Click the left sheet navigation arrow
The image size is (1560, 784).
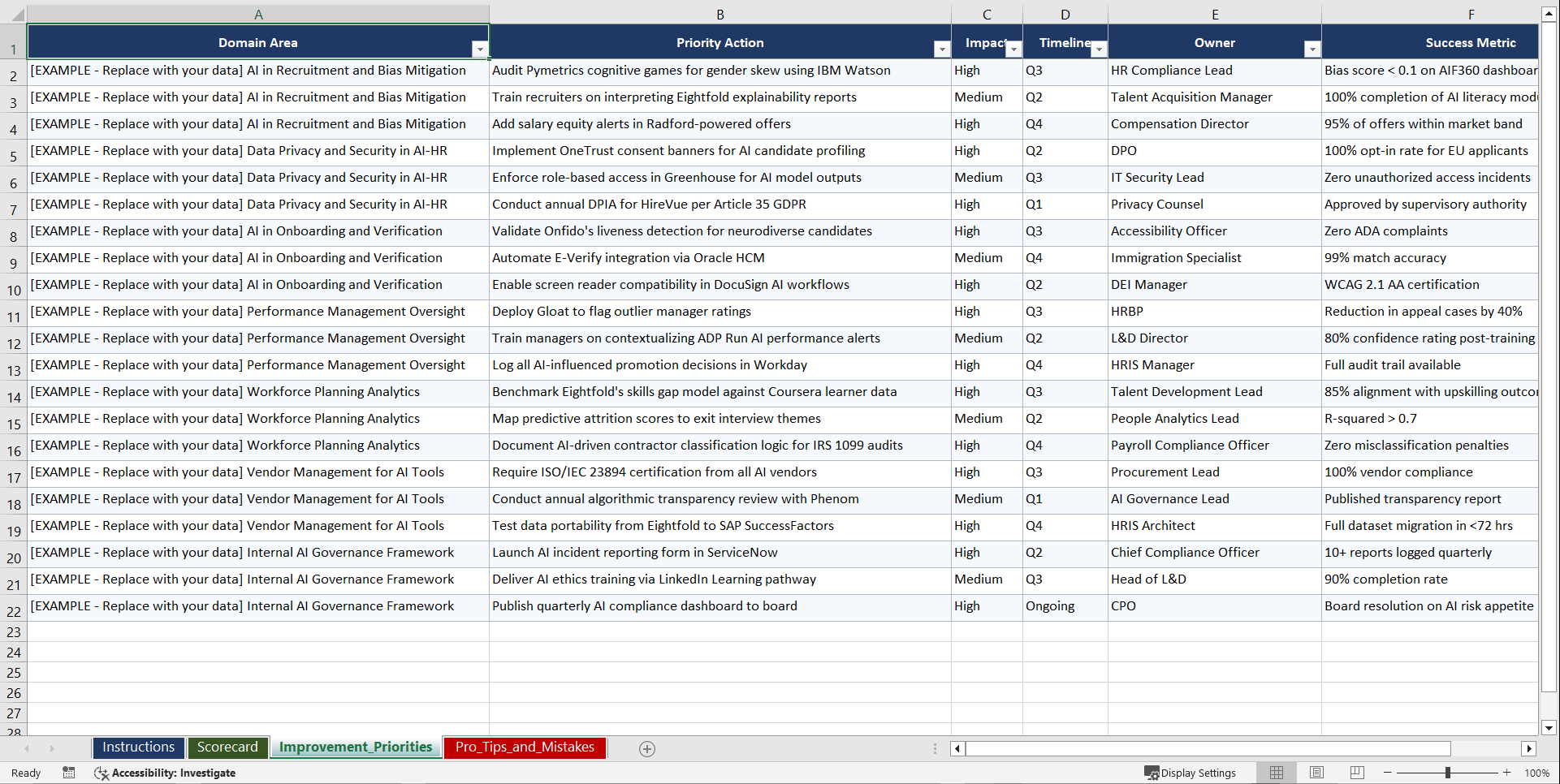(28, 748)
